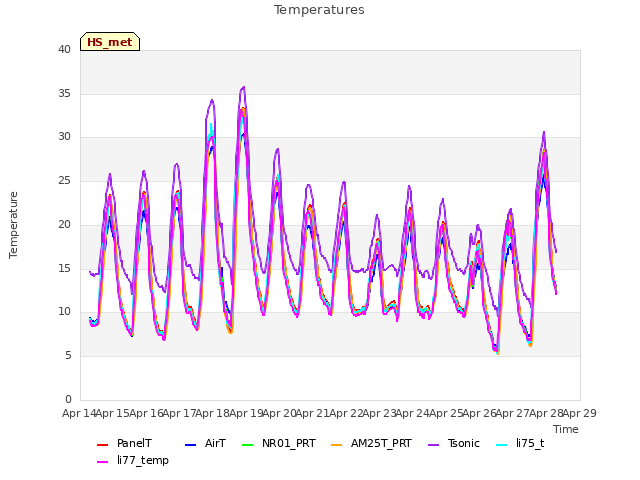Viewport: 640px width, 480px height.
Task: Click the Apr 24 x-axis tick label
Action: click(x=413, y=413)
